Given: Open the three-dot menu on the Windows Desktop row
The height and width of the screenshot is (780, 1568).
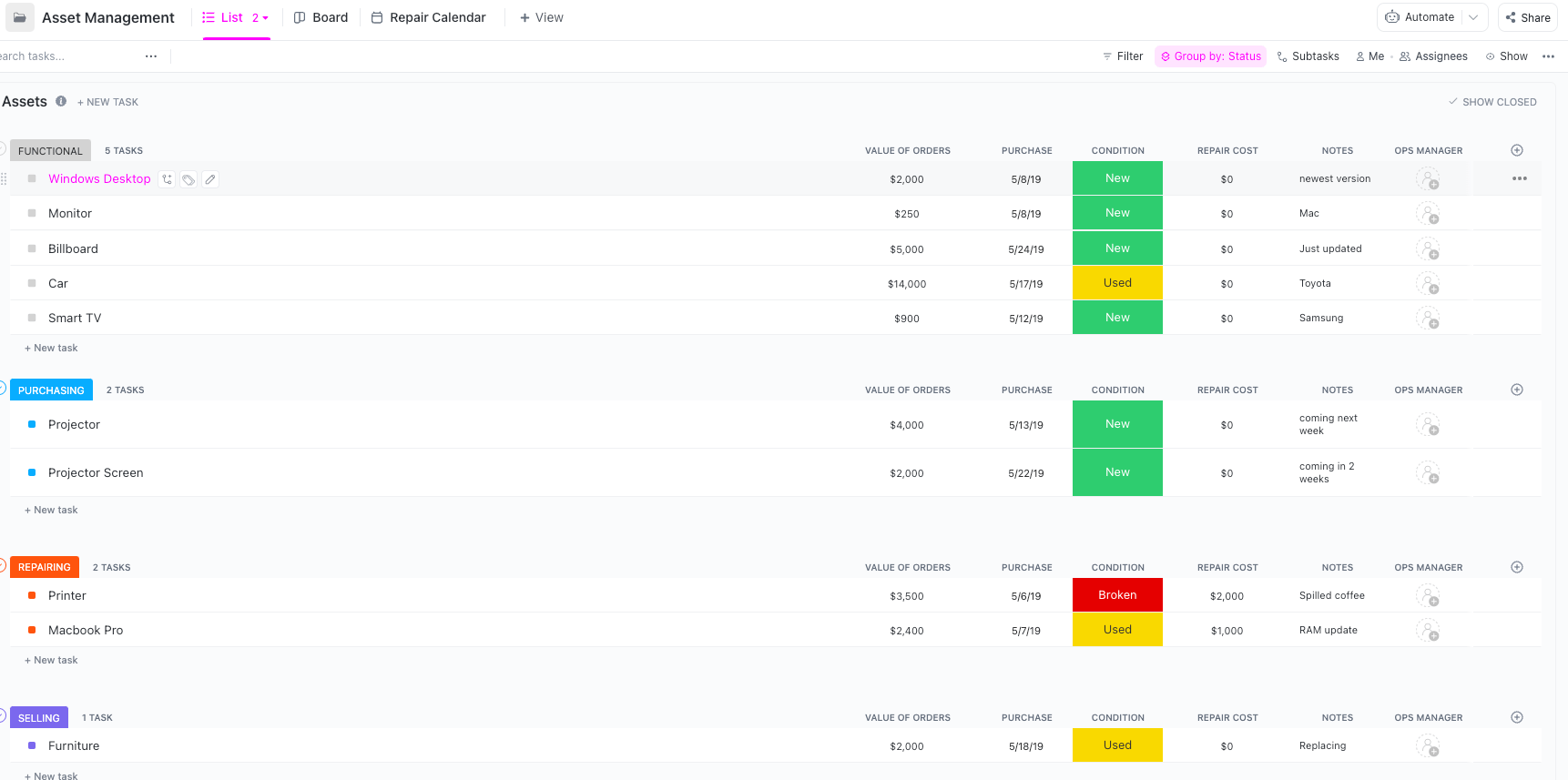Looking at the screenshot, I should coord(1520,178).
